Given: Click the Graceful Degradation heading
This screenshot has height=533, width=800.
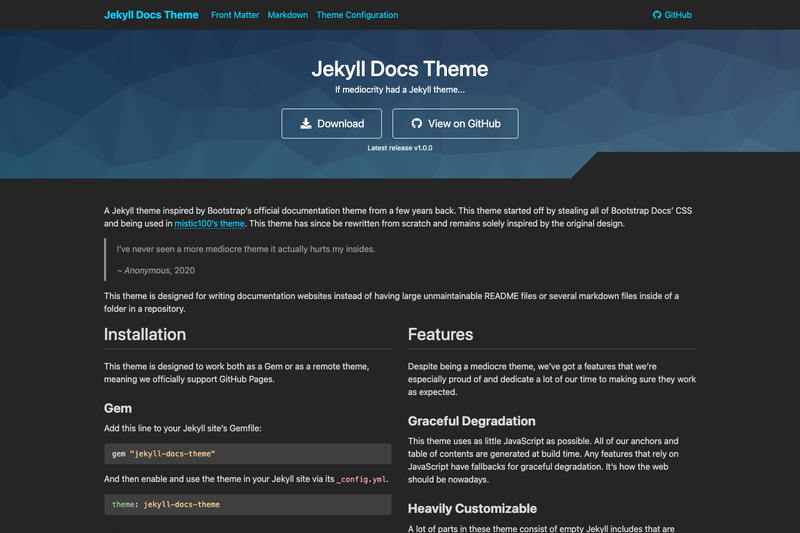Looking at the screenshot, I should (x=472, y=421).
